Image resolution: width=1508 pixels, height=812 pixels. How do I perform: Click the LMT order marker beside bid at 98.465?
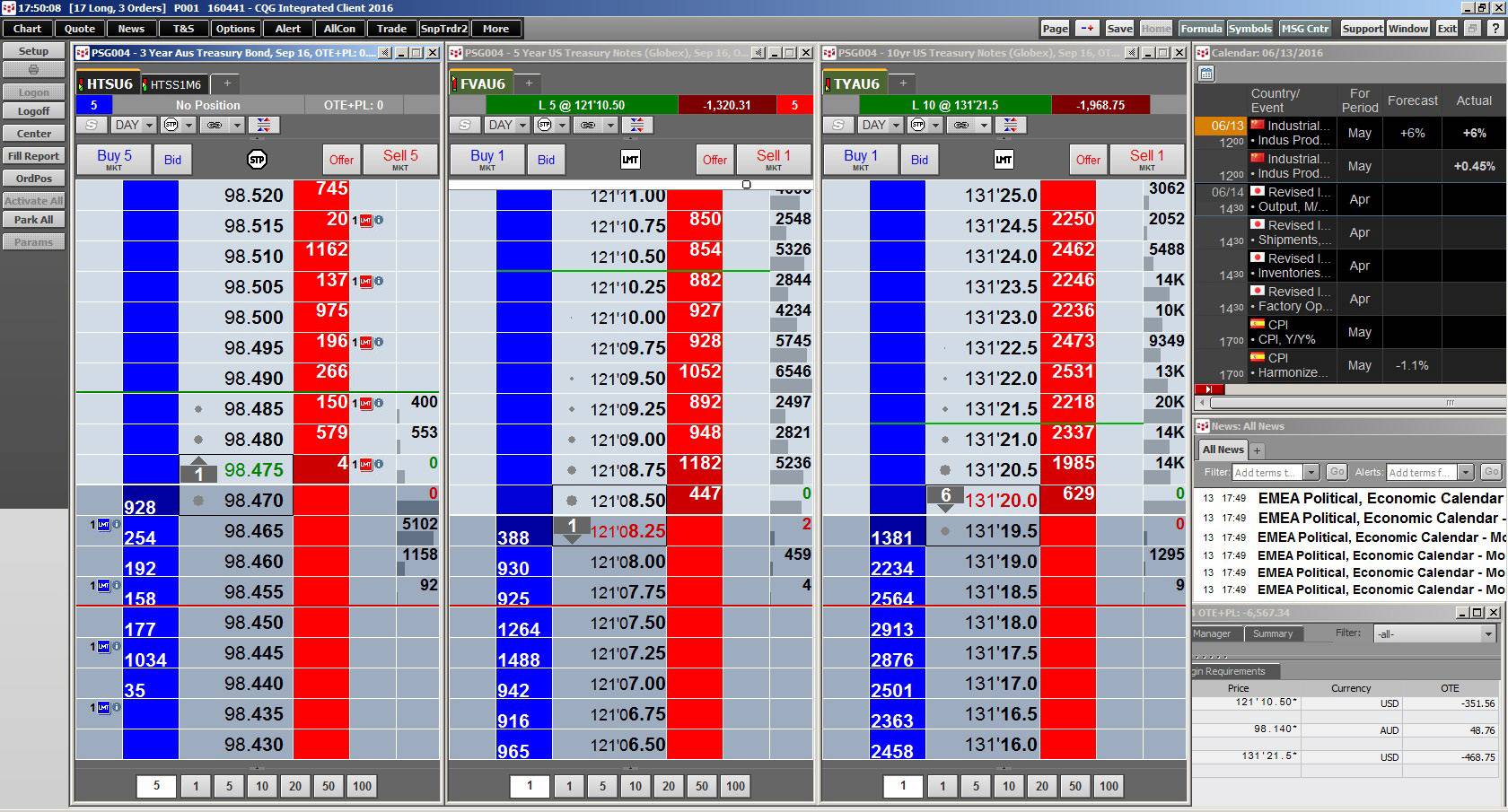103,525
